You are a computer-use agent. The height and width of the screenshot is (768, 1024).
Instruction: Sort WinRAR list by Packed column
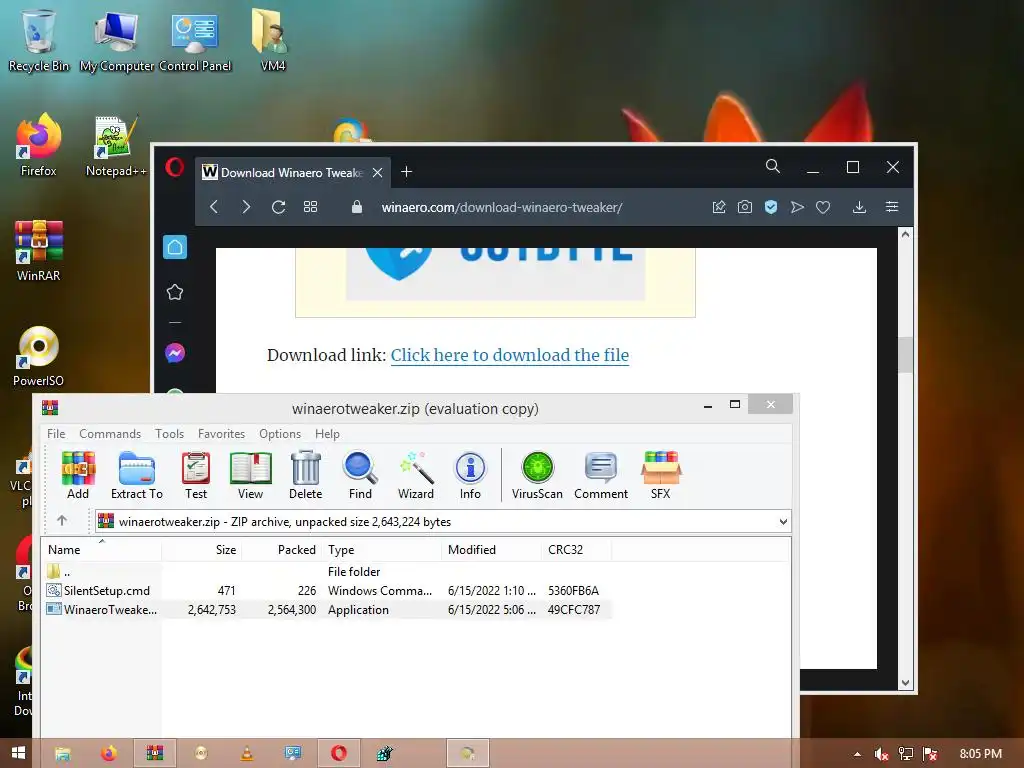click(282, 550)
